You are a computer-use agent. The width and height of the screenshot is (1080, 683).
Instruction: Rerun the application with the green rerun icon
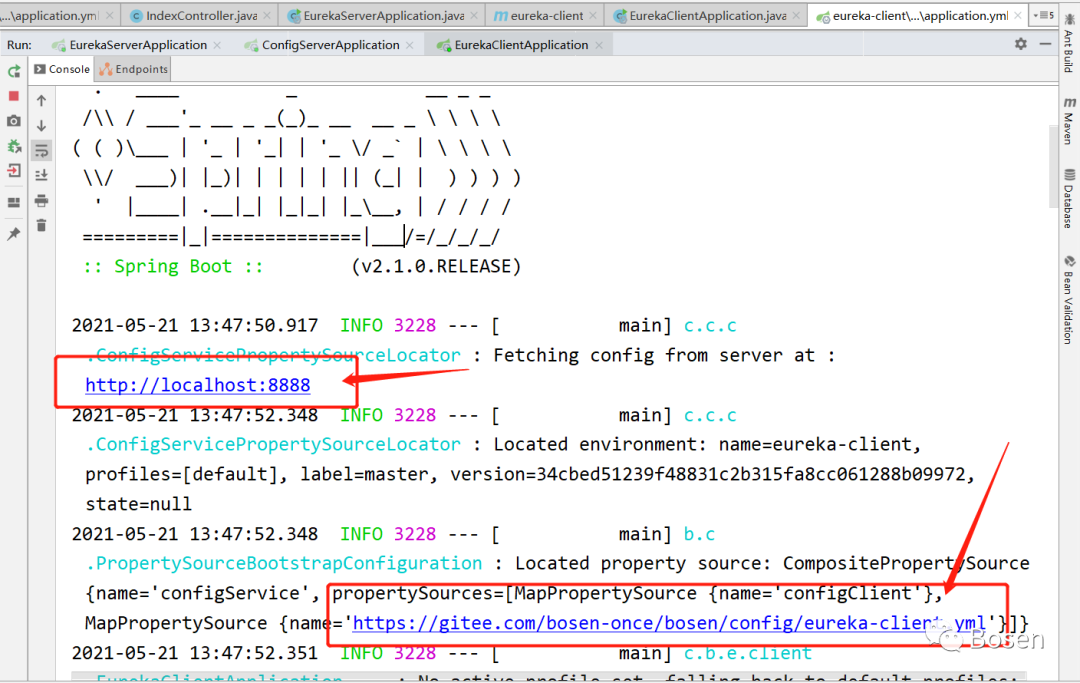[14, 71]
